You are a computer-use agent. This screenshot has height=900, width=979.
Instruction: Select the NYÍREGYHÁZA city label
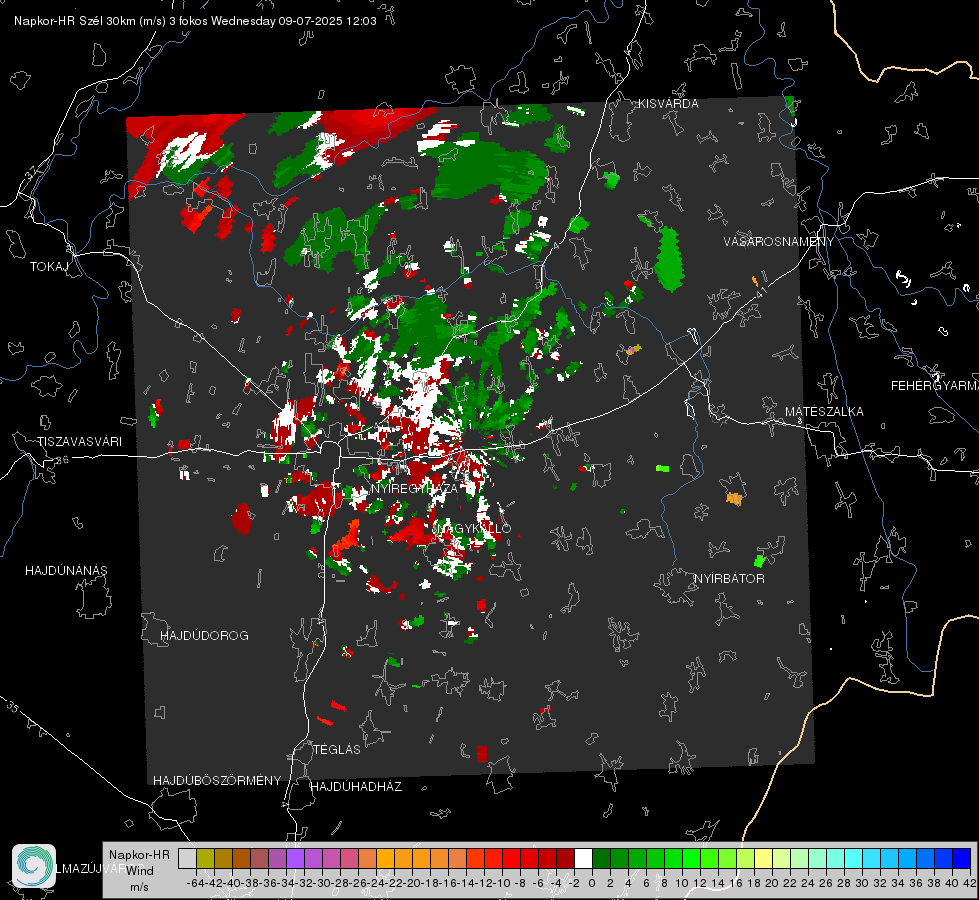click(x=414, y=488)
